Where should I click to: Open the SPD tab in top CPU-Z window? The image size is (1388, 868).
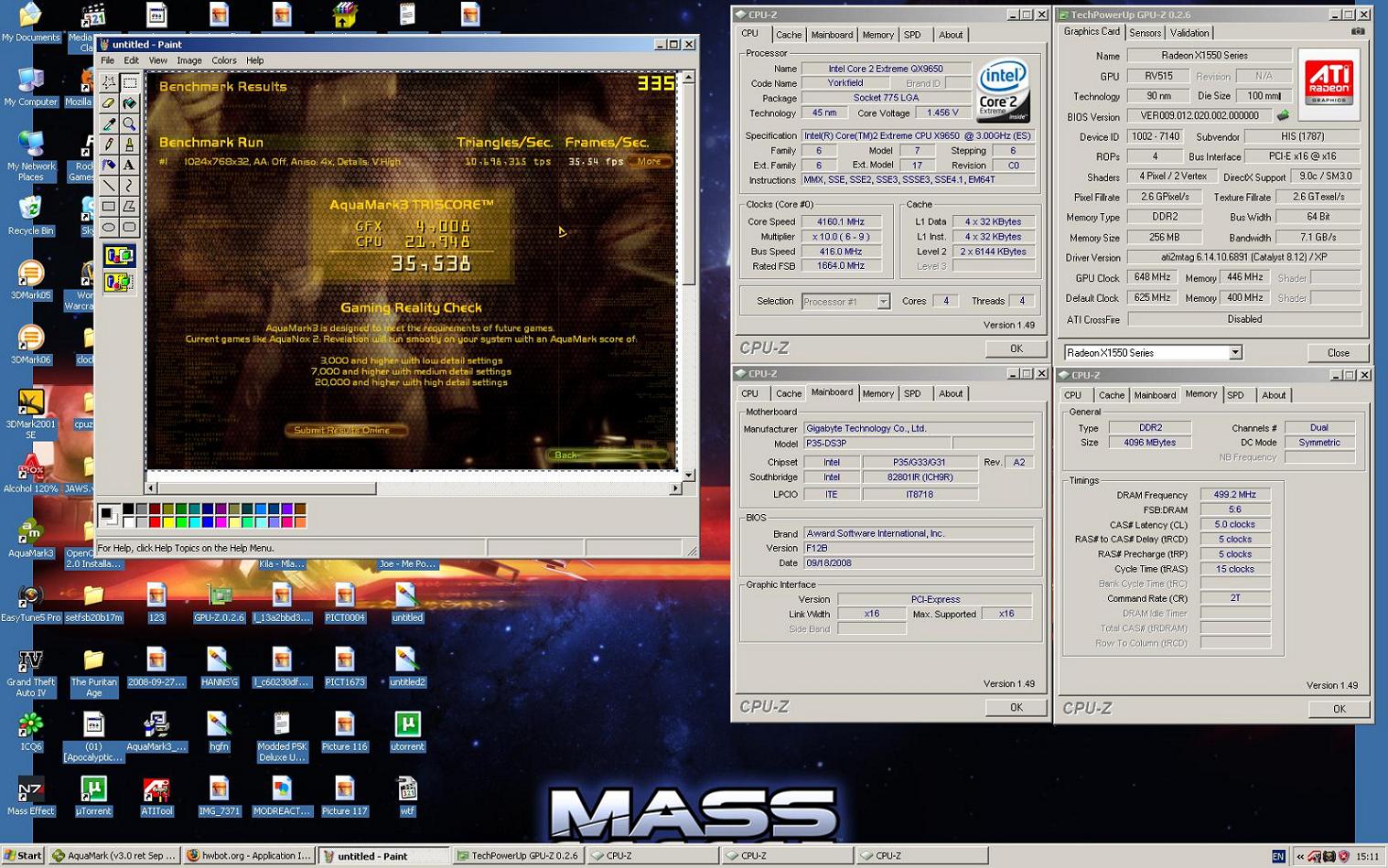point(912,35)
